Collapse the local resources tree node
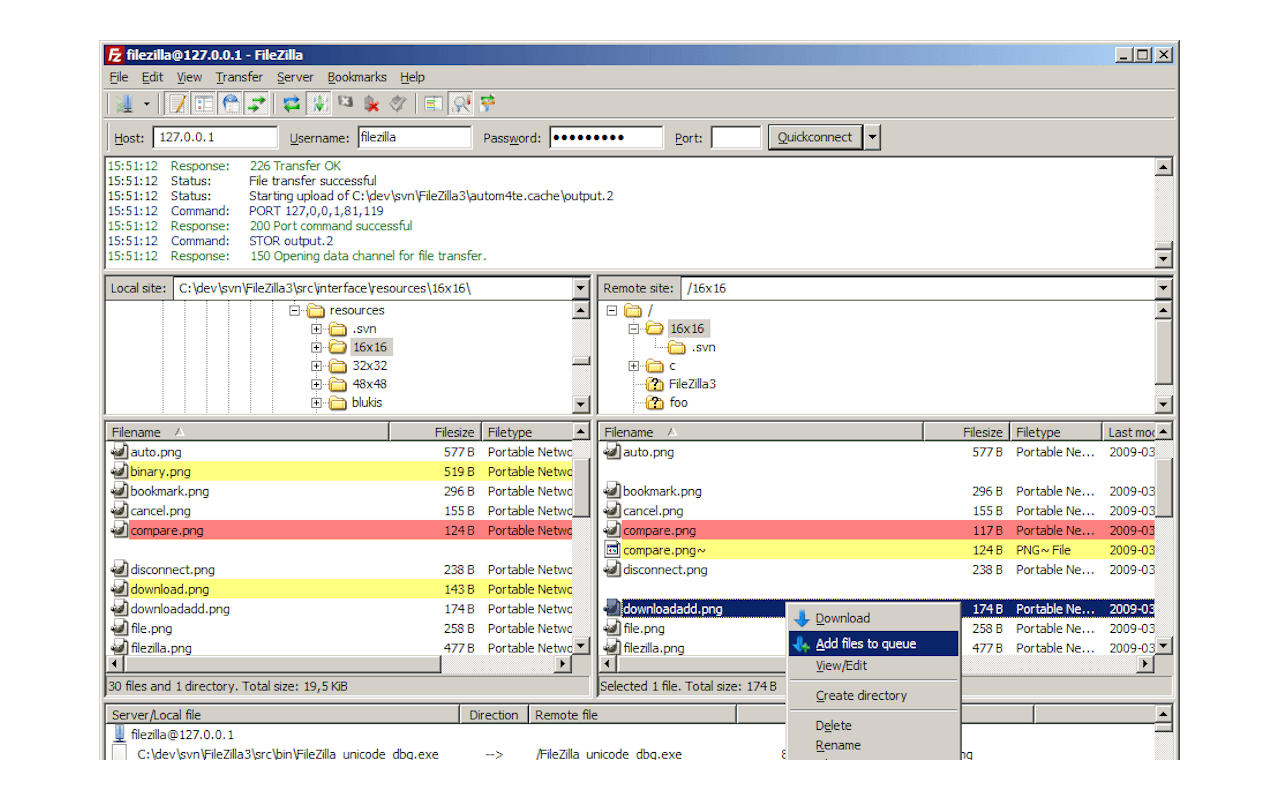This screenshot has width=1280, height=800. click(x=294, y=311)
